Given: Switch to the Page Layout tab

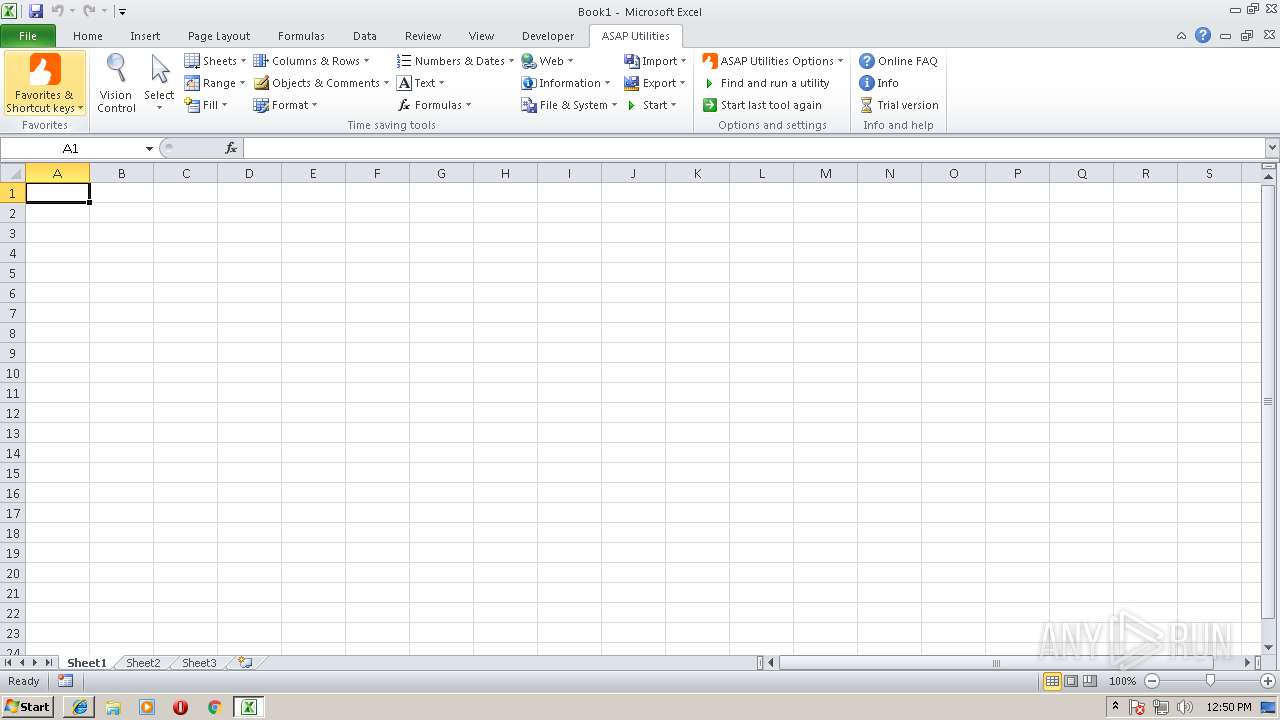Looking at the screenshot, I should (219, 36).
